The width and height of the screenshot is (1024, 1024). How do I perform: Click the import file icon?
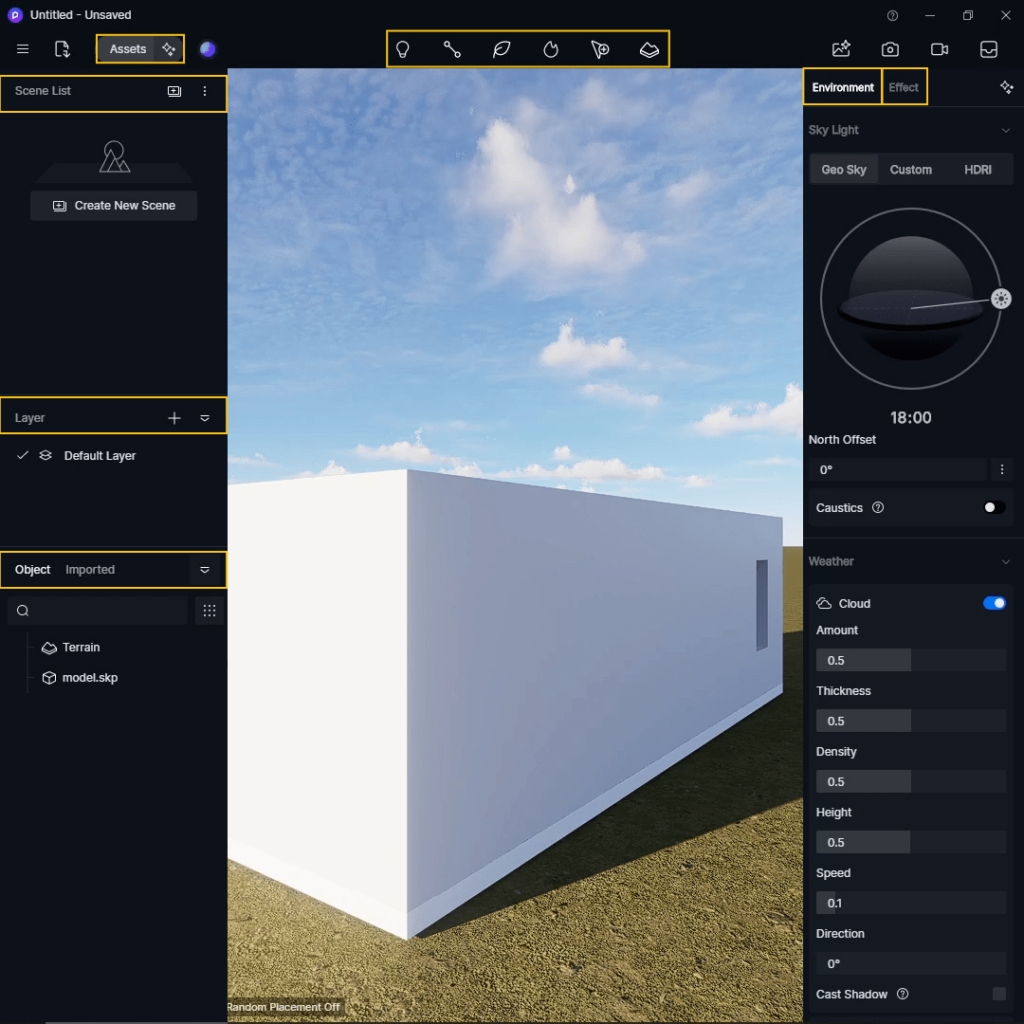62,49
